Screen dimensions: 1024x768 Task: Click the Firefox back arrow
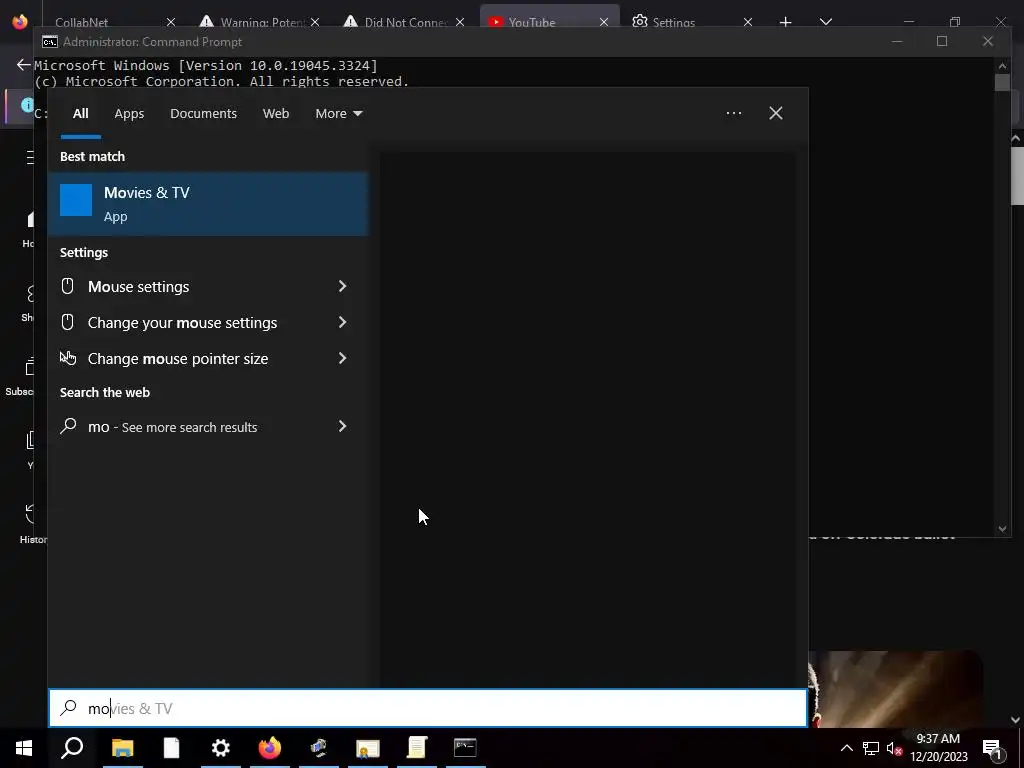point(24,65)
